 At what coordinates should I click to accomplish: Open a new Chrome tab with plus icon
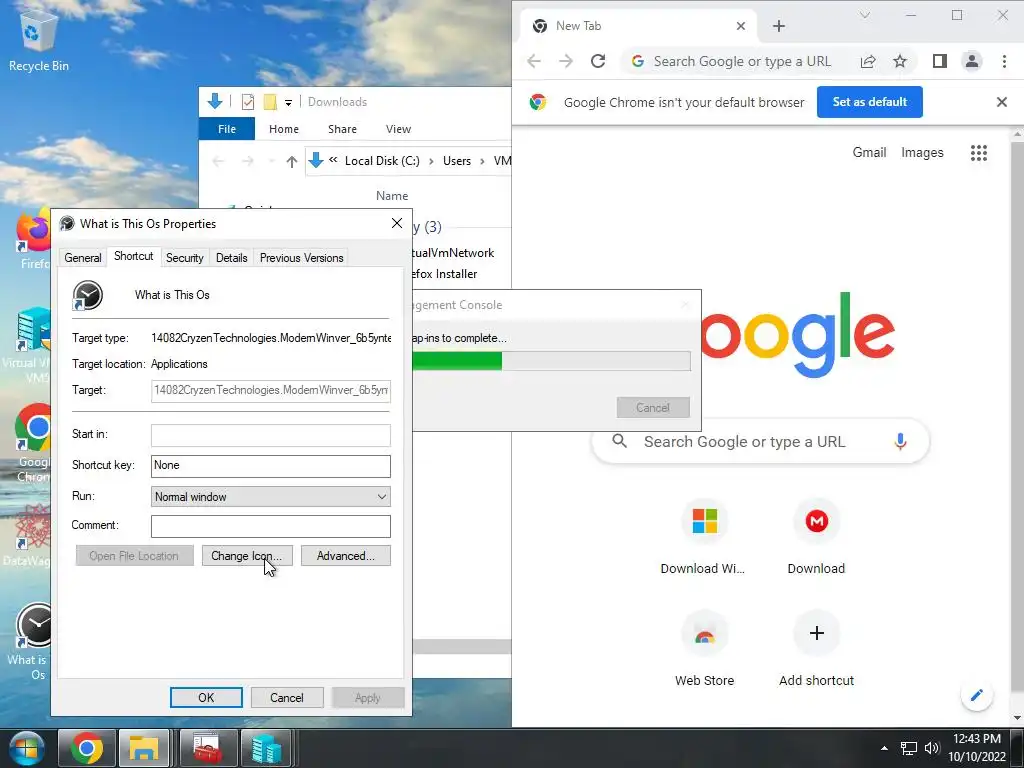click(x=778, y=26)
